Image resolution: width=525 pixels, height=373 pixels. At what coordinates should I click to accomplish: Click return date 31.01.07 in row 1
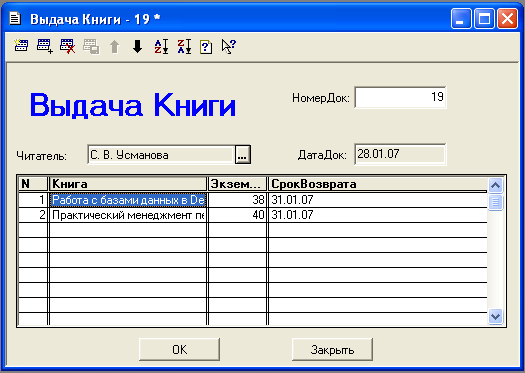point(378,200)
